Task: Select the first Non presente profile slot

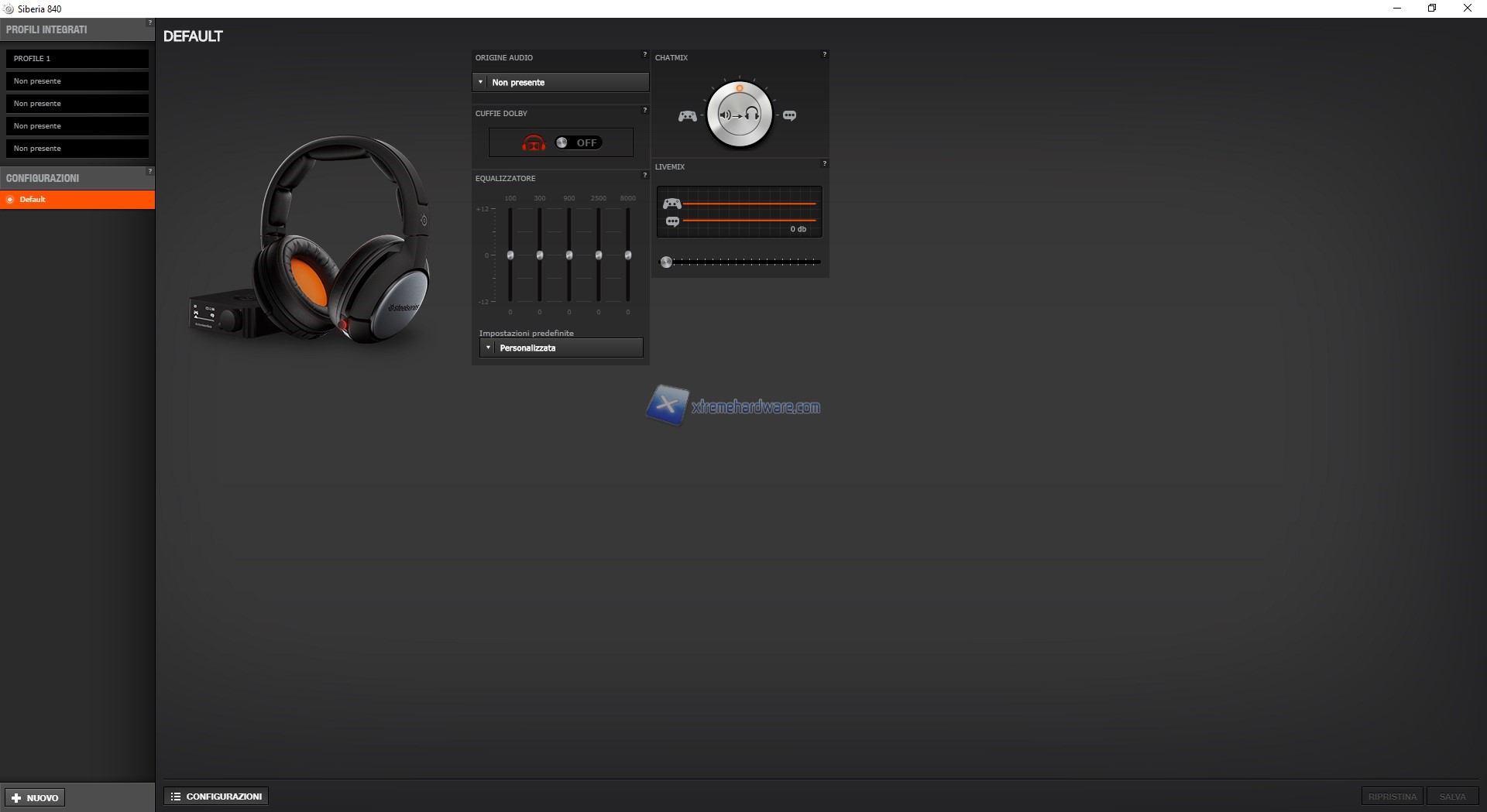Action: [77, 81]
